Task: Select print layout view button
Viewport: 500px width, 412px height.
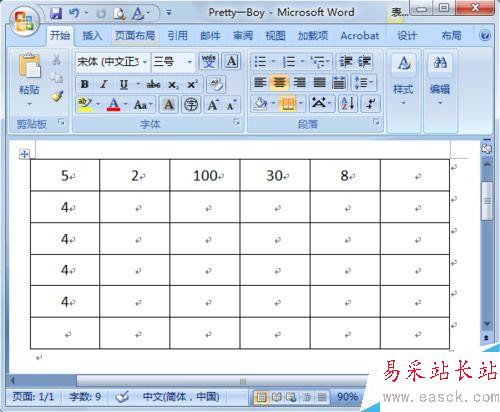Action: pyautogui.click(x=261, y=397)
